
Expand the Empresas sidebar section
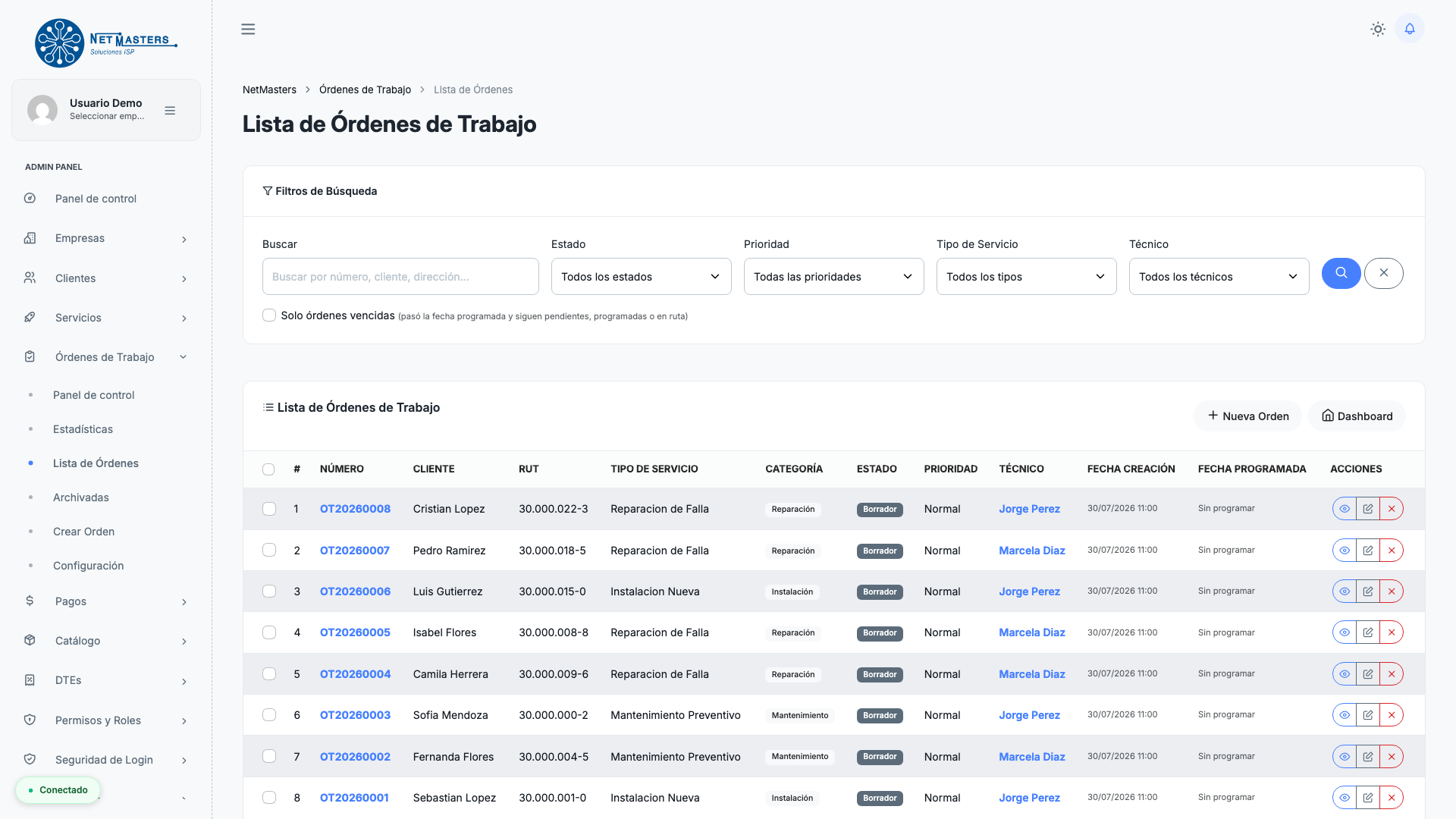tap(106, 238)
